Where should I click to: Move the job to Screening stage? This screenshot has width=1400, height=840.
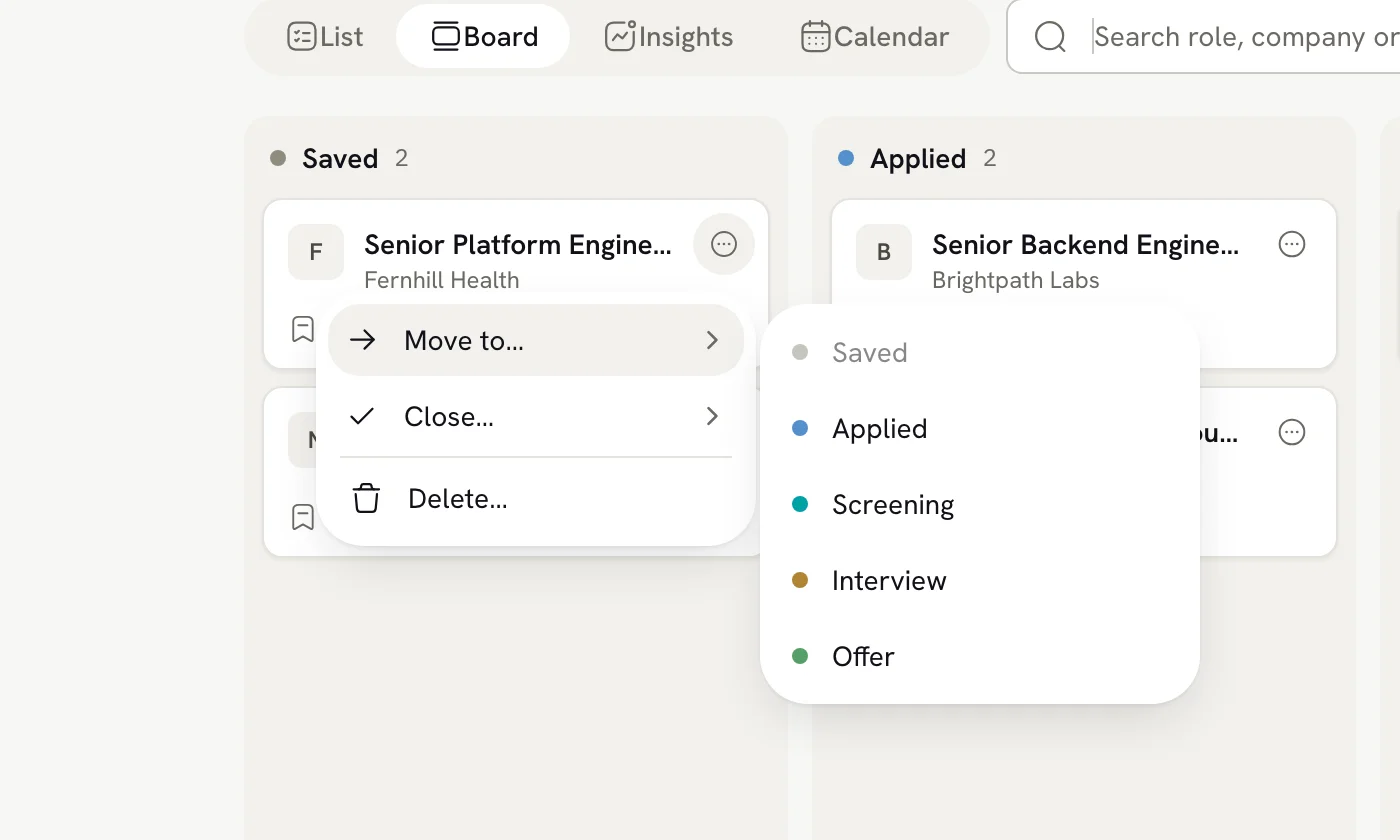tap(980, 504)
